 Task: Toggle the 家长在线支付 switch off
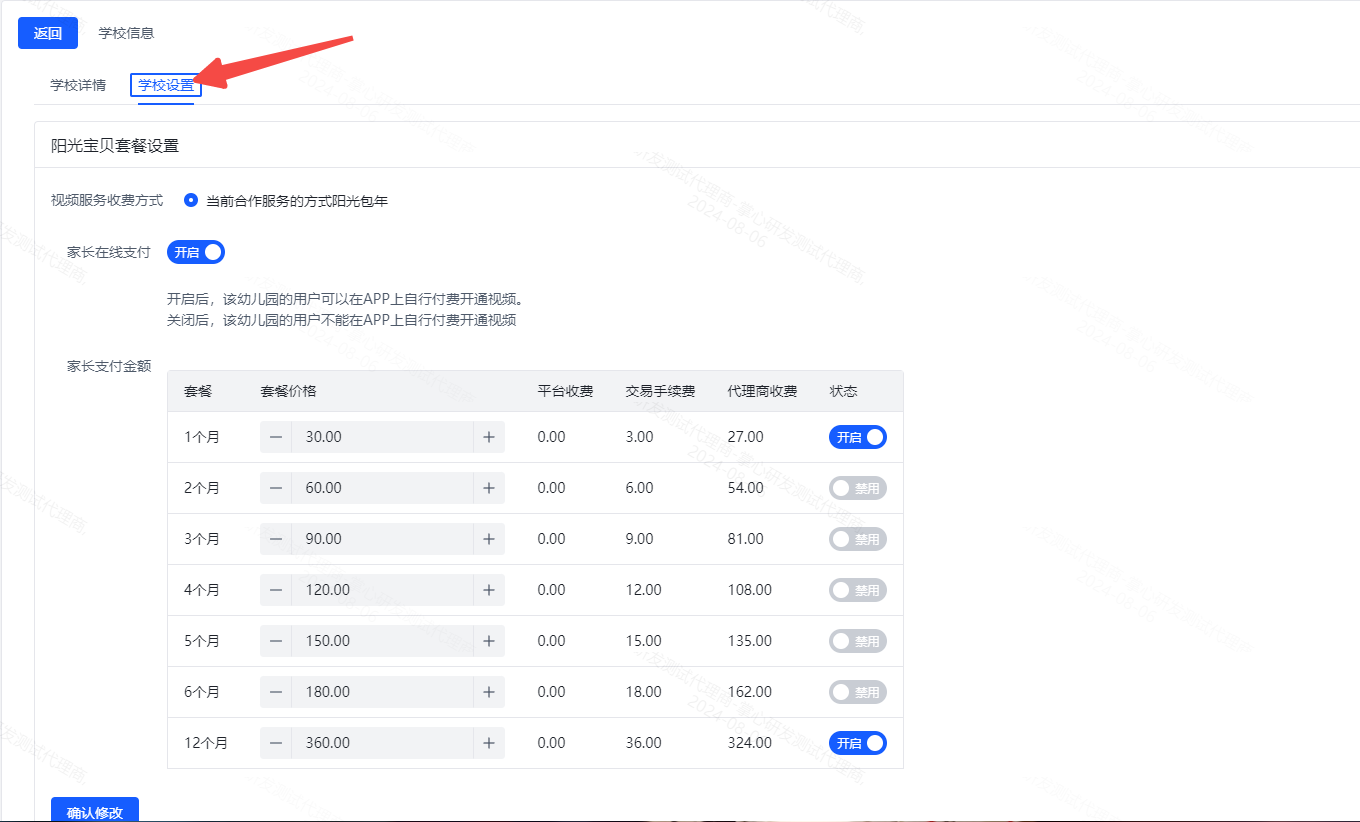[x=196, y=252]
